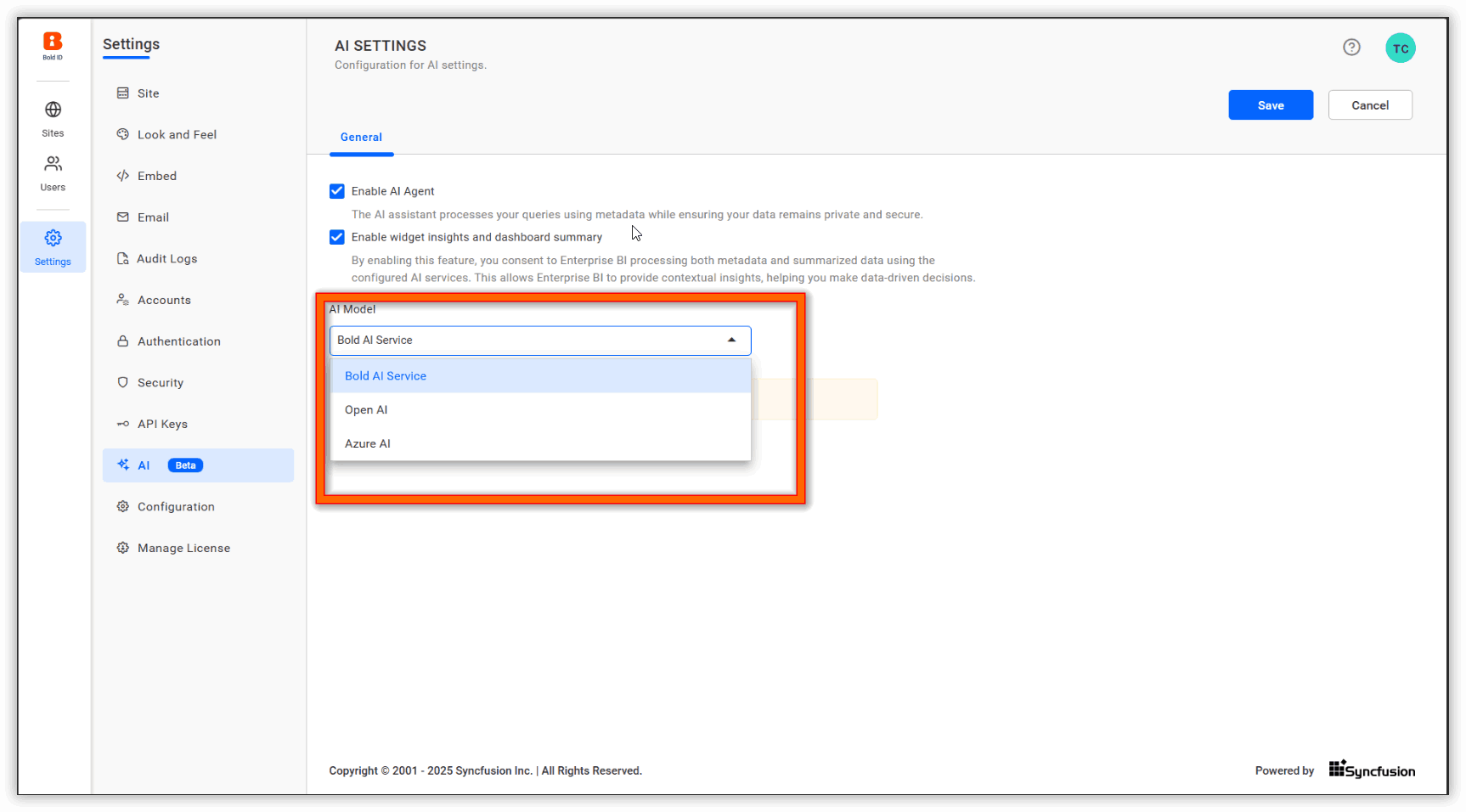The width and height of the screenshot is (1466, 812).
Task: Click the AI sparkle icon
Action: pos(123,465)
